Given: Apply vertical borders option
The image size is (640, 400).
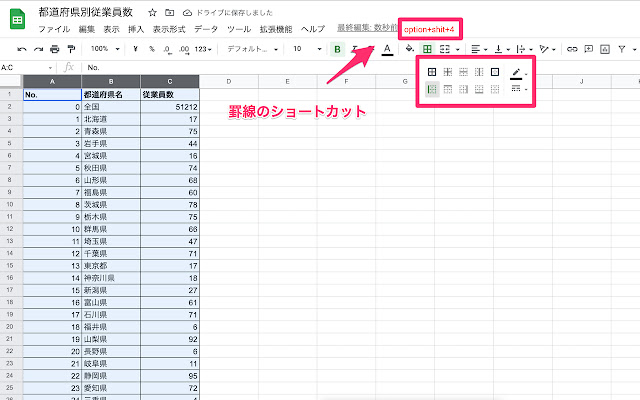Looking at the screenshot, I should (x=479, y=72).
